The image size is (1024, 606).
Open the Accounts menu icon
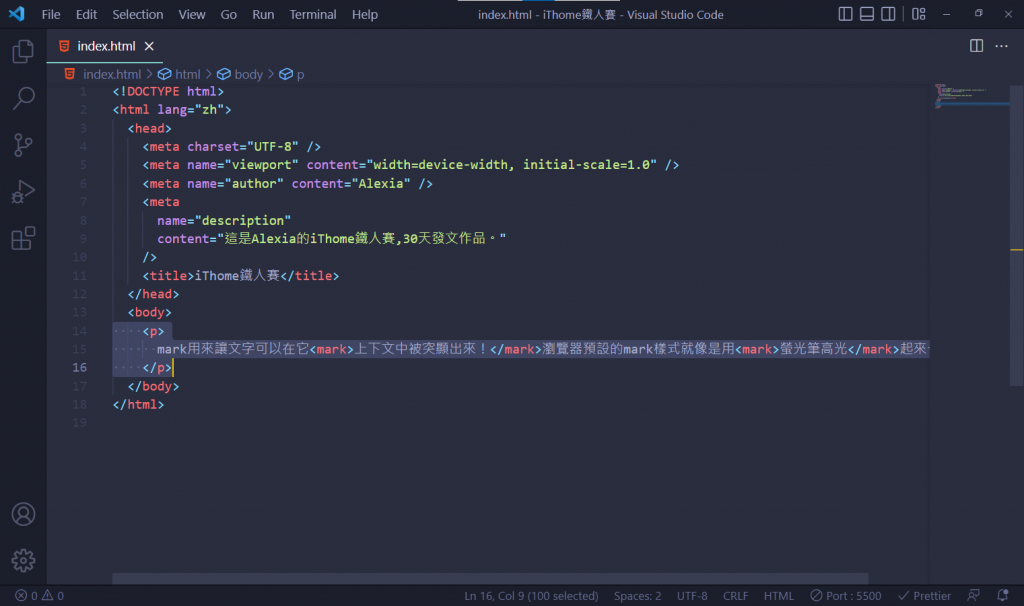tap(23, 515)
